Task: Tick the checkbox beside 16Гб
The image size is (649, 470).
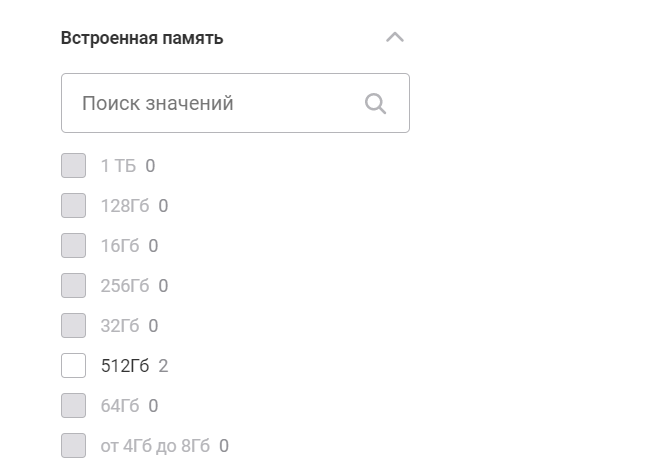Action: coord(74,245)
